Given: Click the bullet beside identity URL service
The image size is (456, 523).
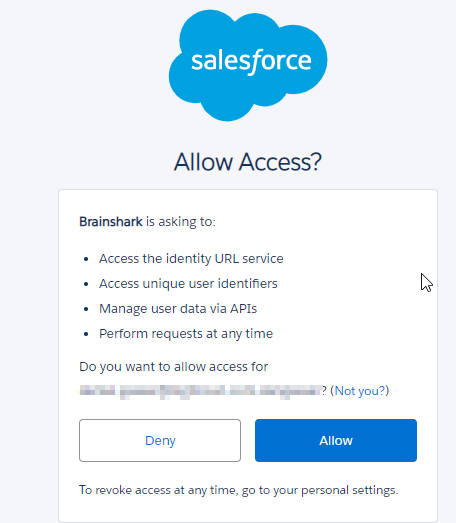Looking at the screenshot, I should pos(86,259).
